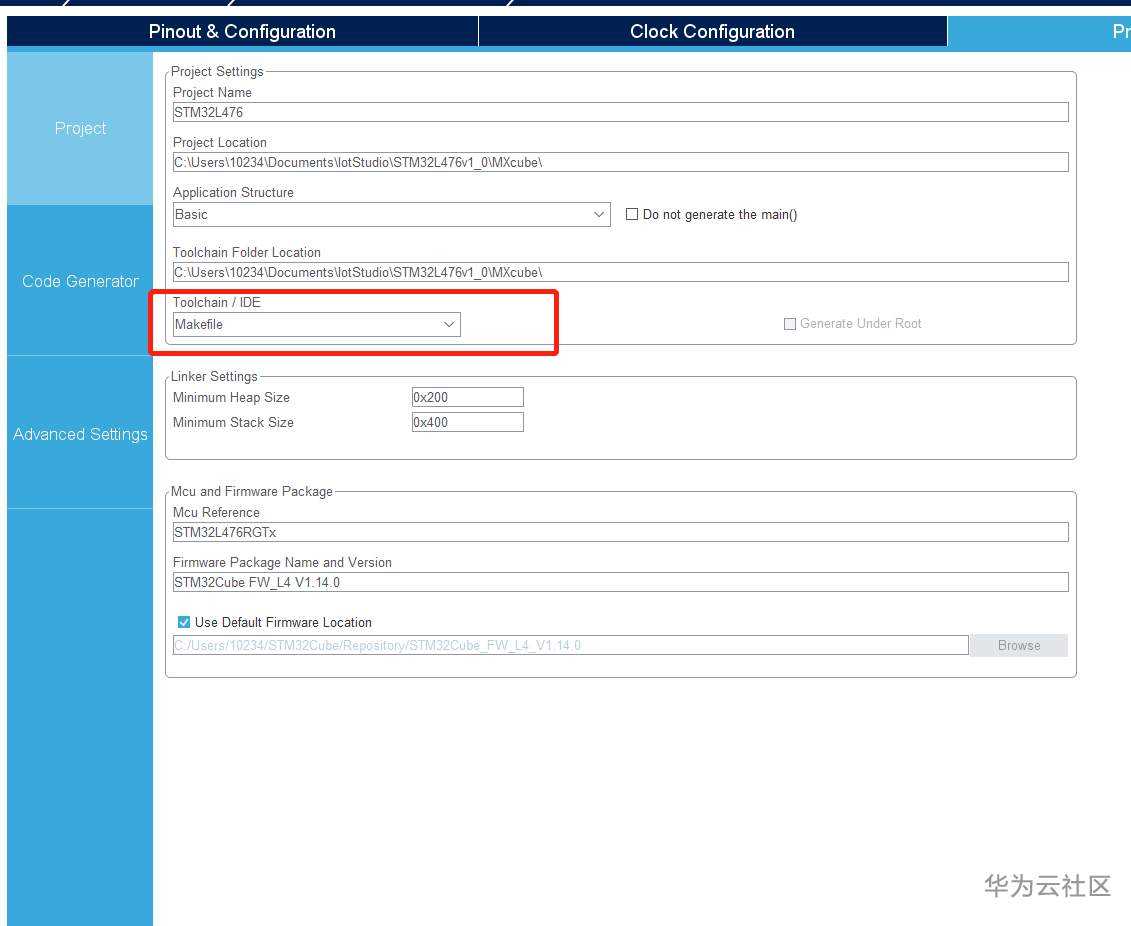Viewport: 1131px width, 926px height.
Task: Uncheck Use Default Firmware Location
Action: tap(184, 622)
